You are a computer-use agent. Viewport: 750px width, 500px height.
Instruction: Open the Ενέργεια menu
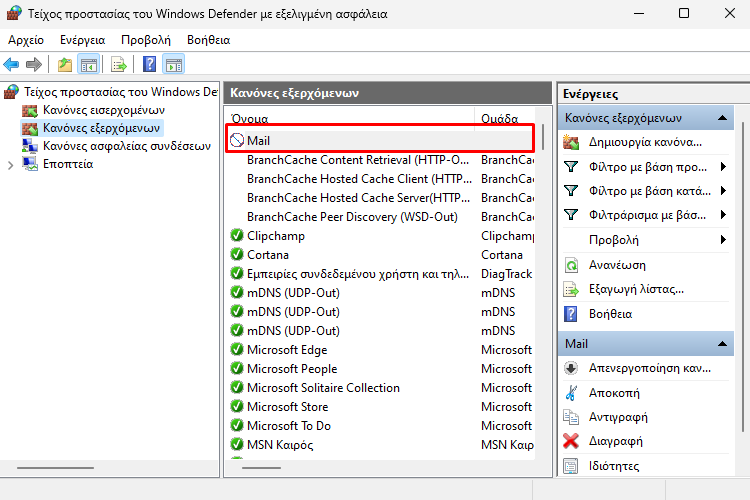pyautogui.click(x=82, y=40)
